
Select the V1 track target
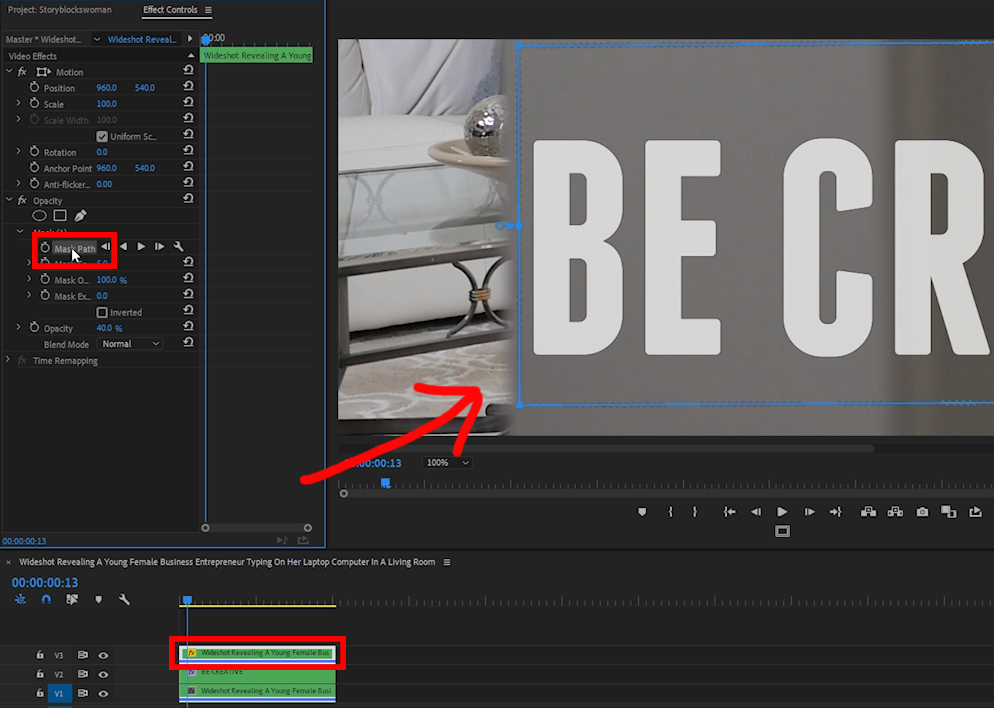point(59,693)
